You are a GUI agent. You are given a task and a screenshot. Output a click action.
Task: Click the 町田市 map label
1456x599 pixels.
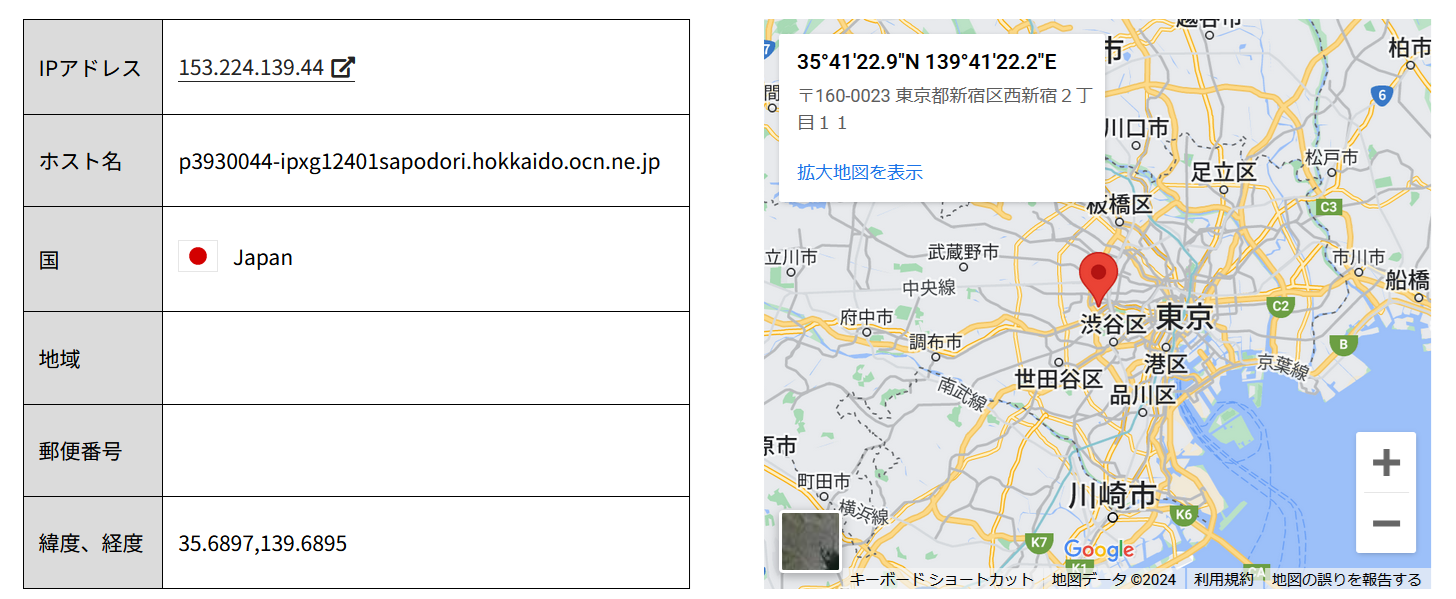(824, 481)
